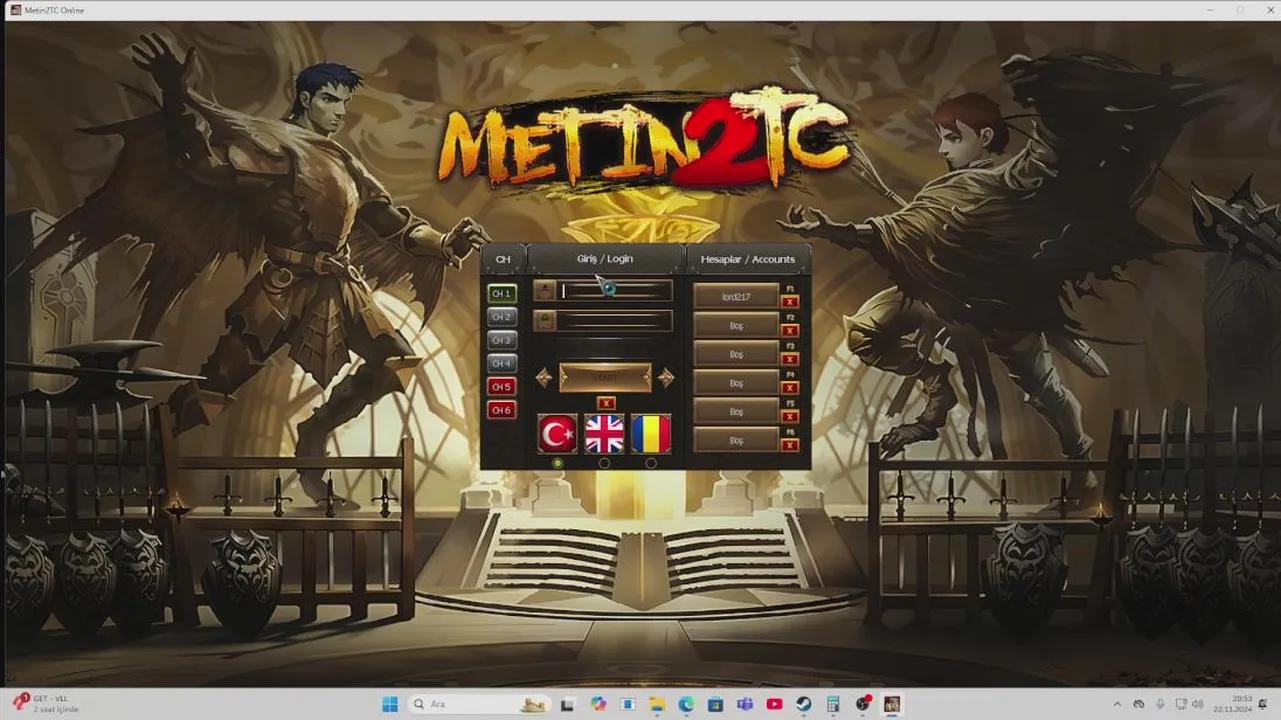Select radio button under Romanian flag

pyautogui.click(x=651, y=463)
